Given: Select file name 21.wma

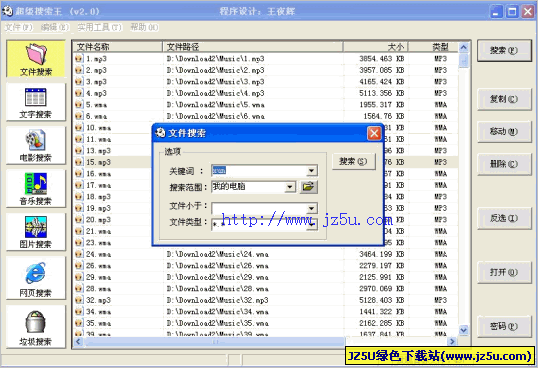Looking at the screenshot, I should tap(98, 231).
